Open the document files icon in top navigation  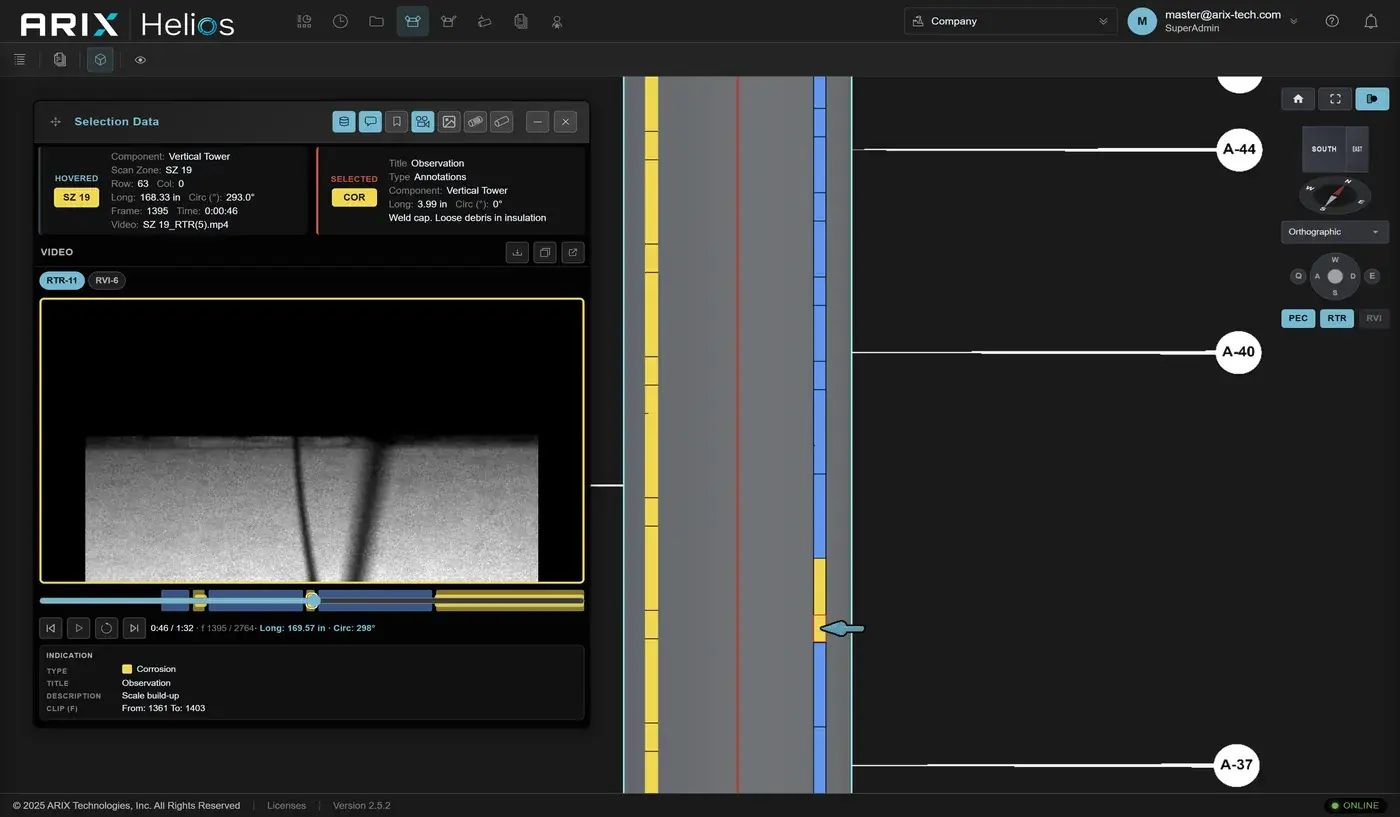(x=520, y=21)
